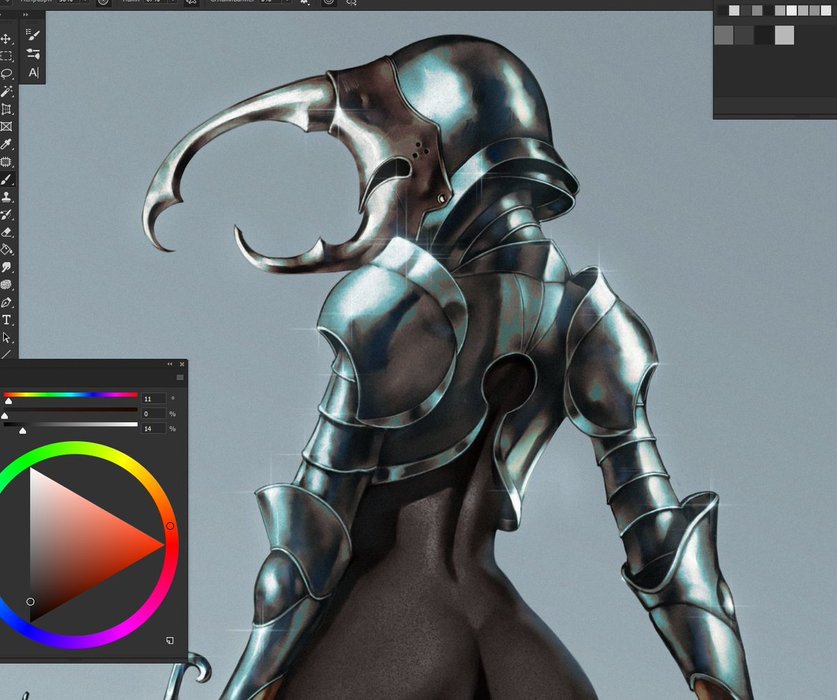Click the hue value field showing 11
The height and width of the screenshot is (700, 837).
point(153,399)
